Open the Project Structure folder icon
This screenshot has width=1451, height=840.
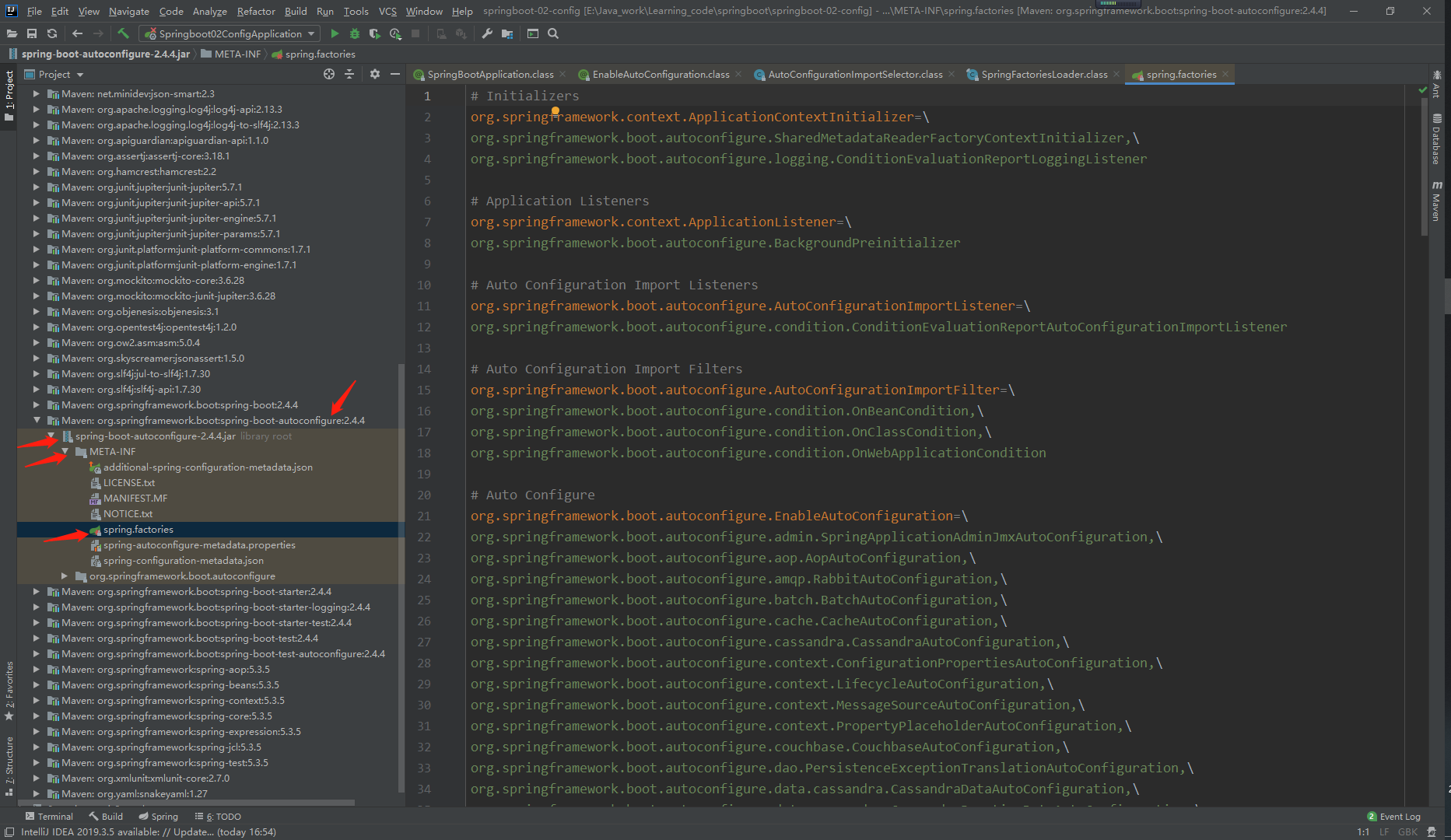(x=507, y=33)
